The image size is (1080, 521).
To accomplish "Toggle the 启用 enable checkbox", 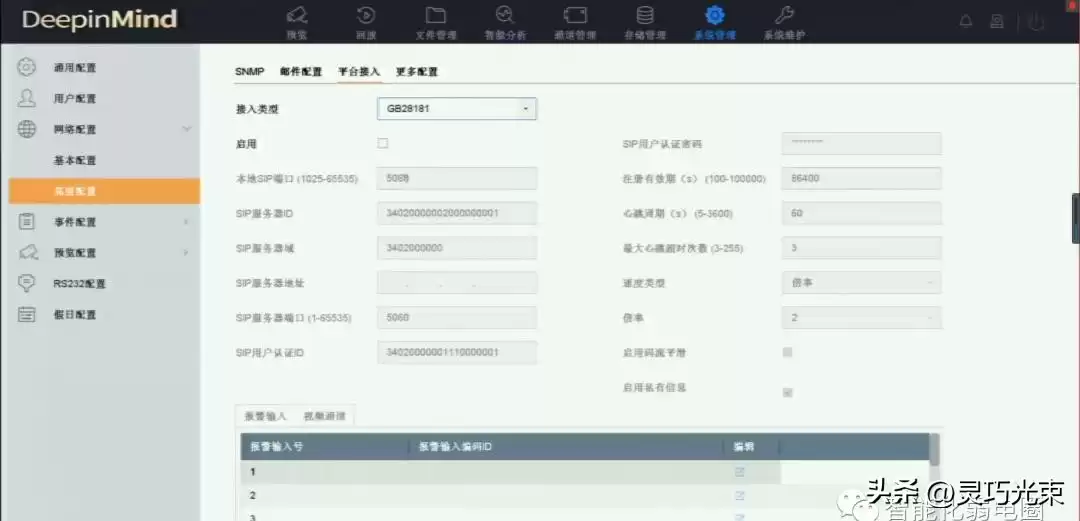I will coord(383,143).
